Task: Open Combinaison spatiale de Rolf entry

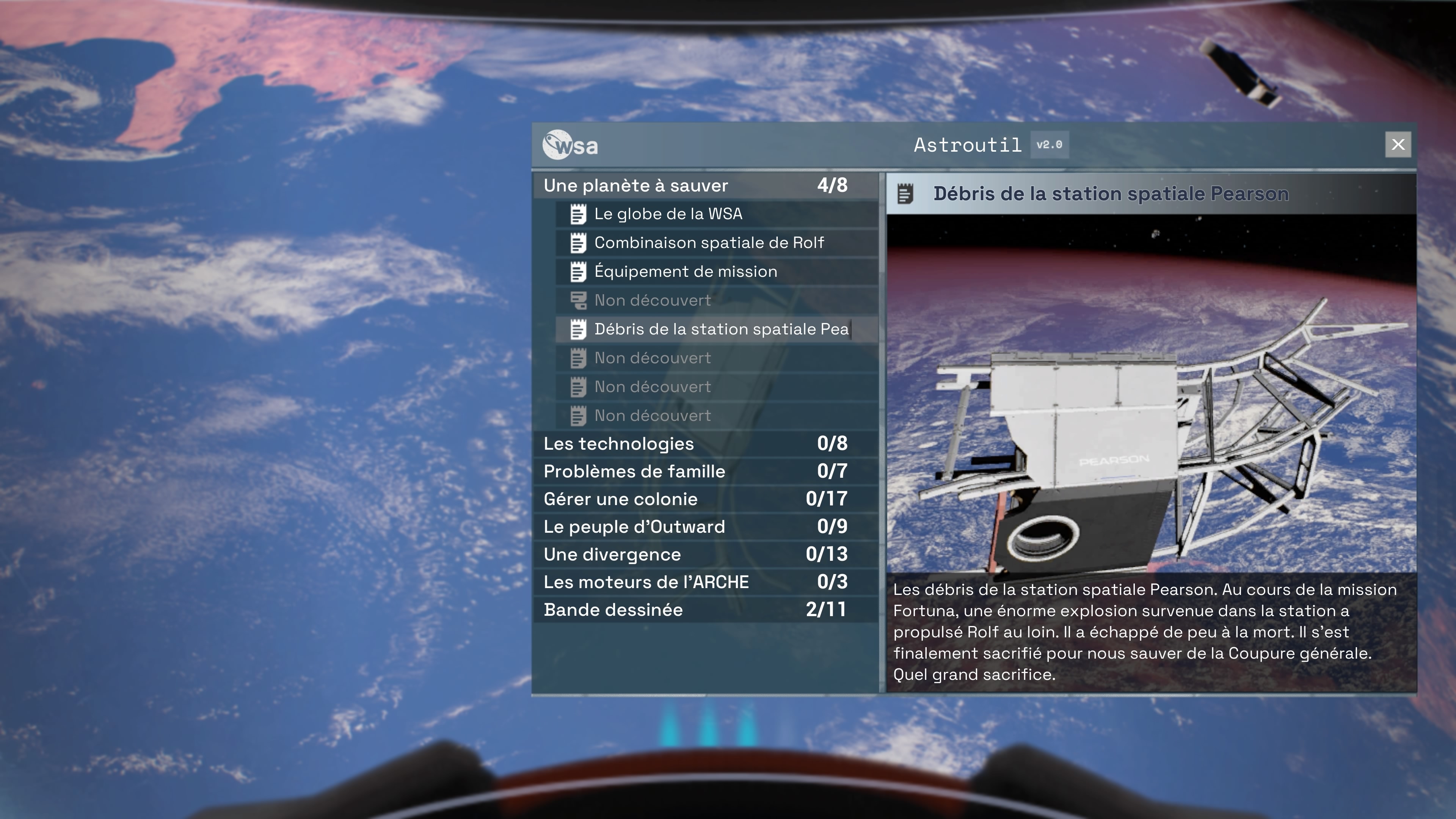Action: click(716, 243)
